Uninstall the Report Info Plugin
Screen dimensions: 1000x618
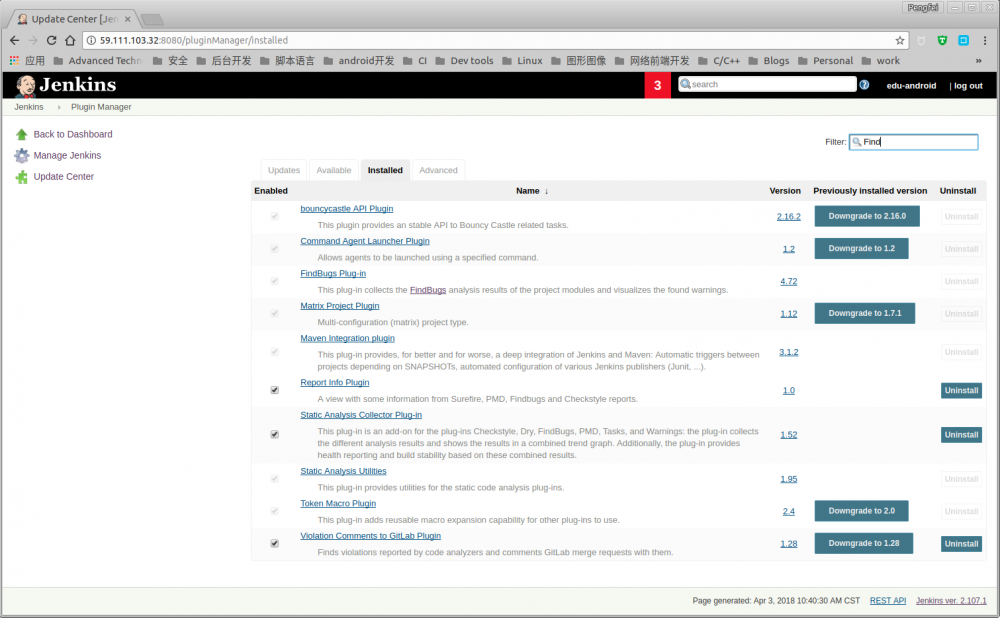coord(961,390)
